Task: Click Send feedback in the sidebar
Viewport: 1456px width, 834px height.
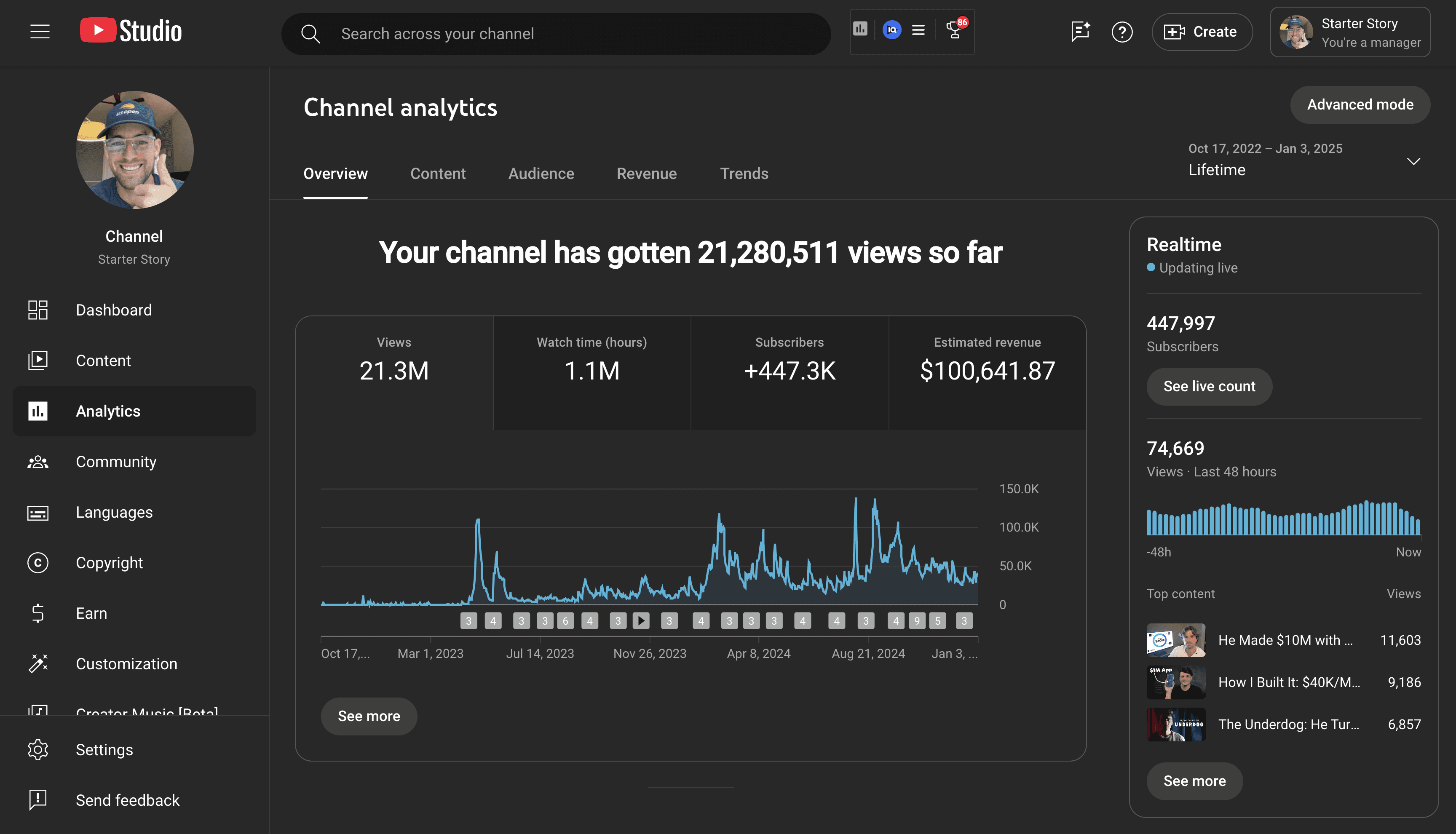Action: point(134,800)
